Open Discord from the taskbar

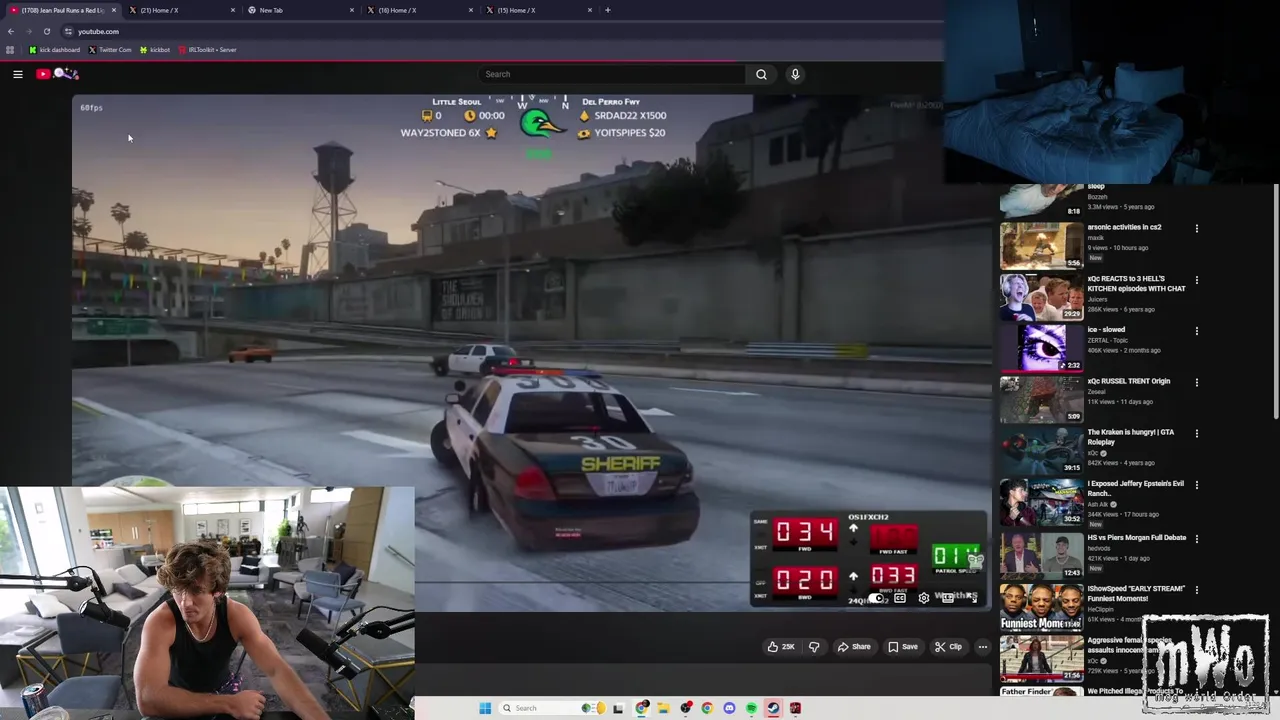[x=729, y=708]
